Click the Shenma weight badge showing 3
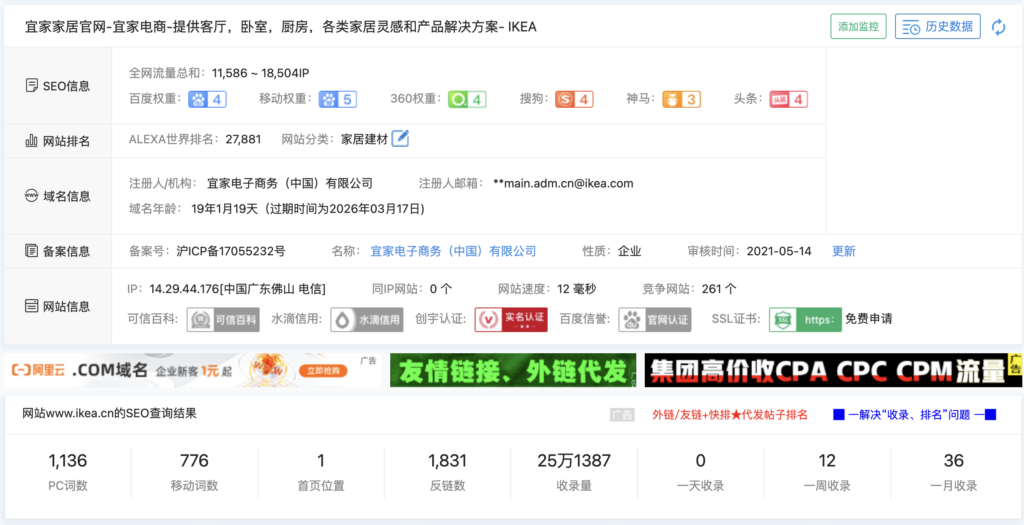The height and width of the screenshot is (525, 1024). pyautogui.click(x=681, y=99)
